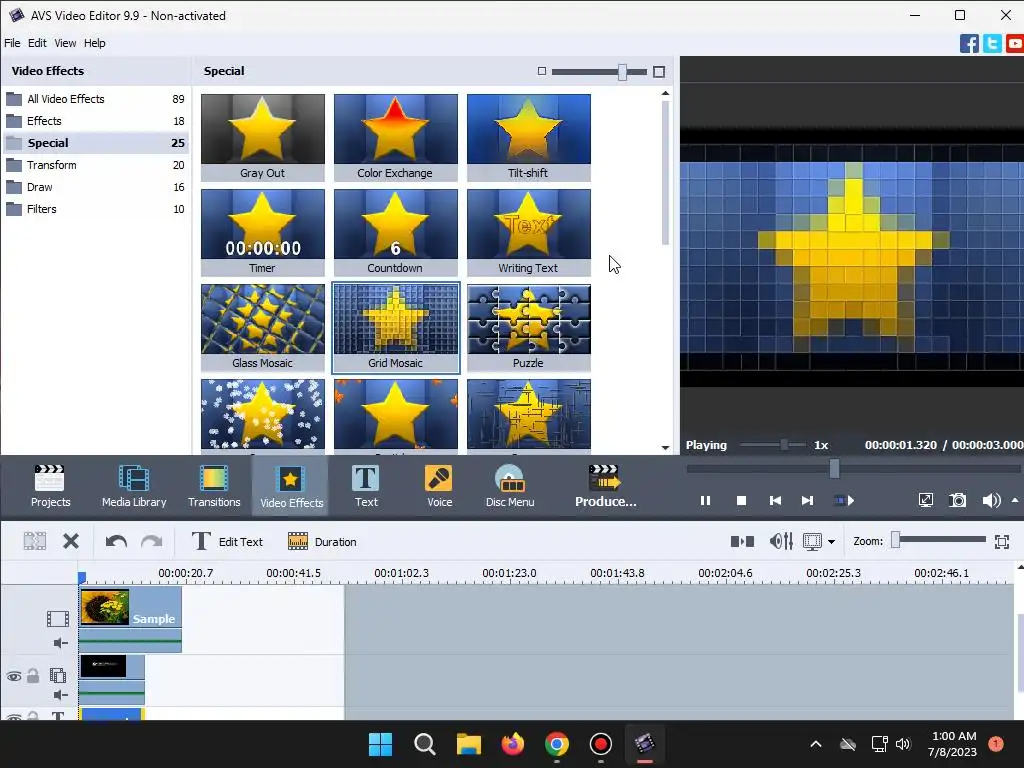
Task: Go to next frame in preview
Action: (808, 500)
